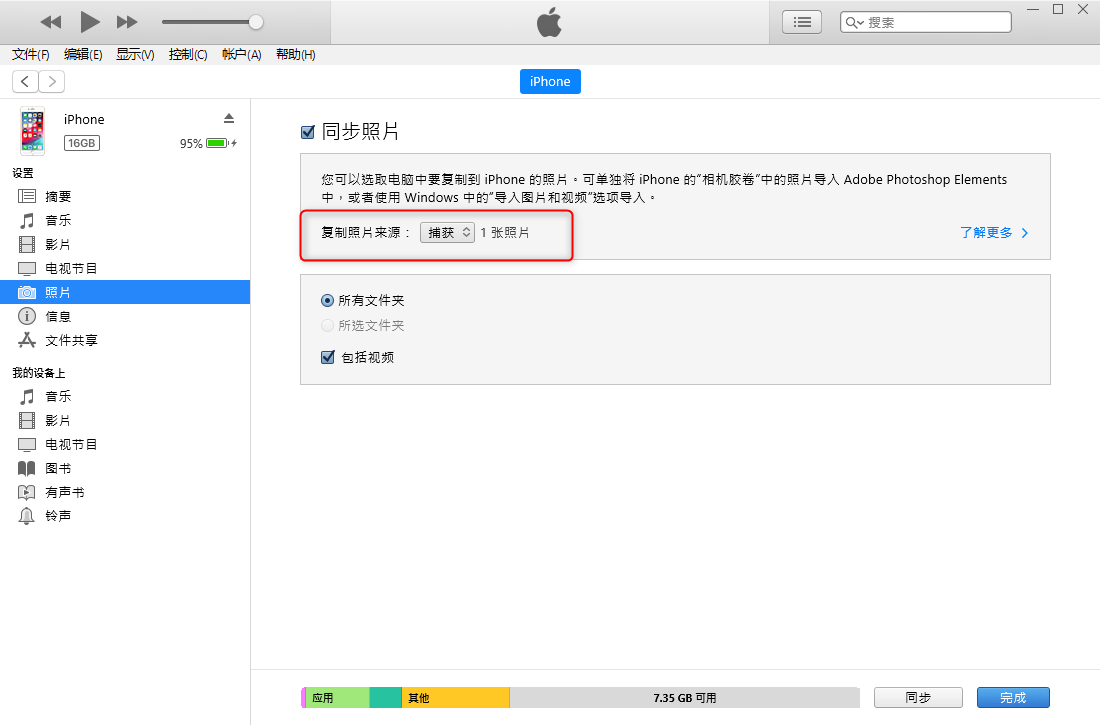Click the open book icon for 图书
The height and width of the screenshot is (725, 1100).
[27, 468]
